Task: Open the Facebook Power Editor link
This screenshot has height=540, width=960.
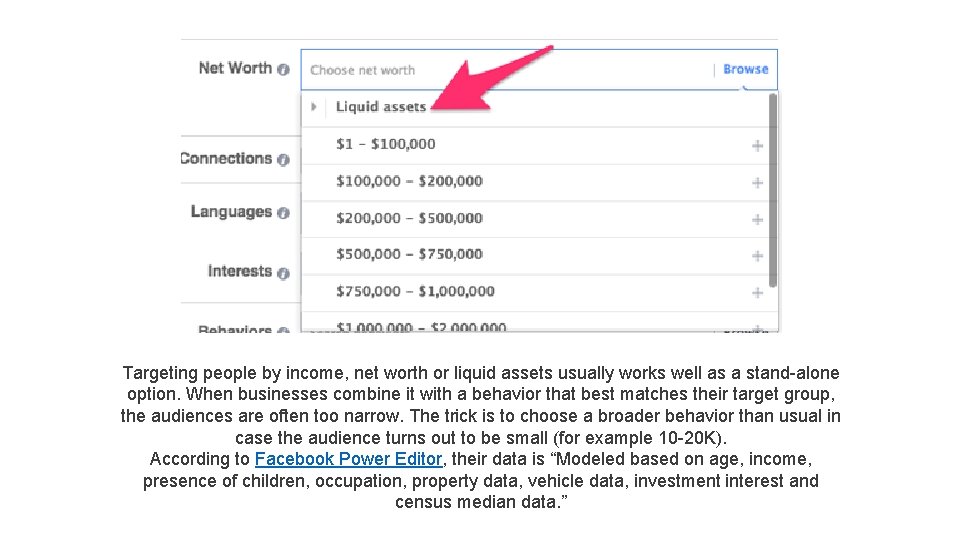Action: pos(348,459)
